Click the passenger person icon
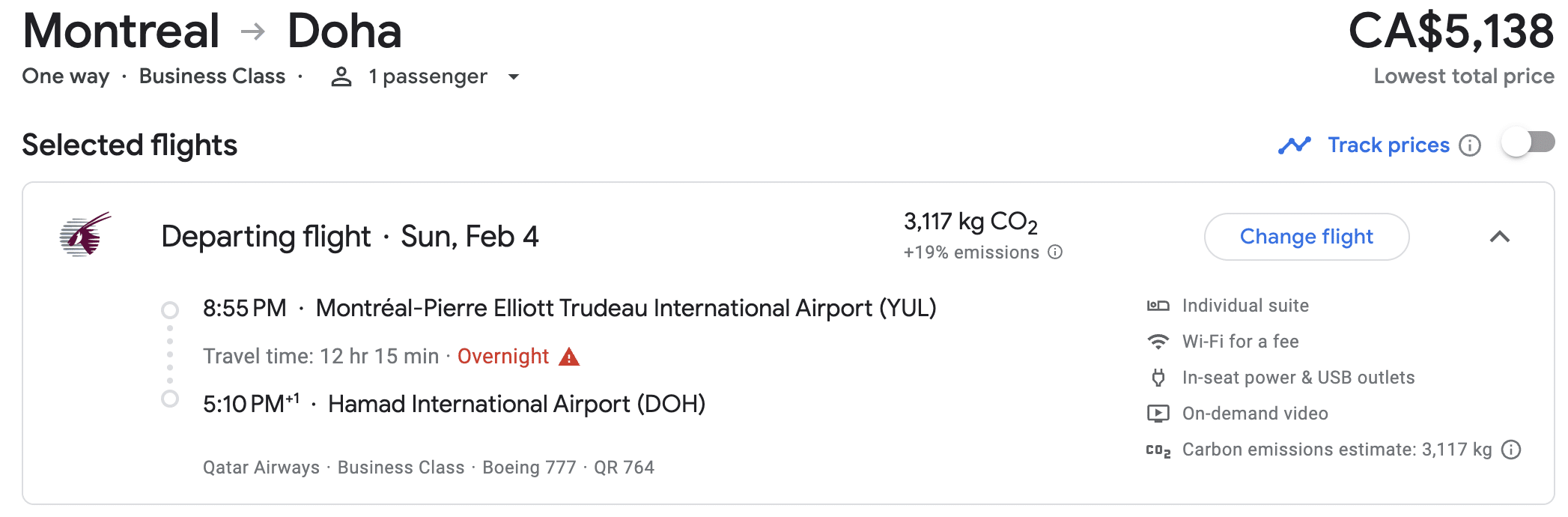The height and width of the screenshot is (517, 1568). tap(341, 76)
